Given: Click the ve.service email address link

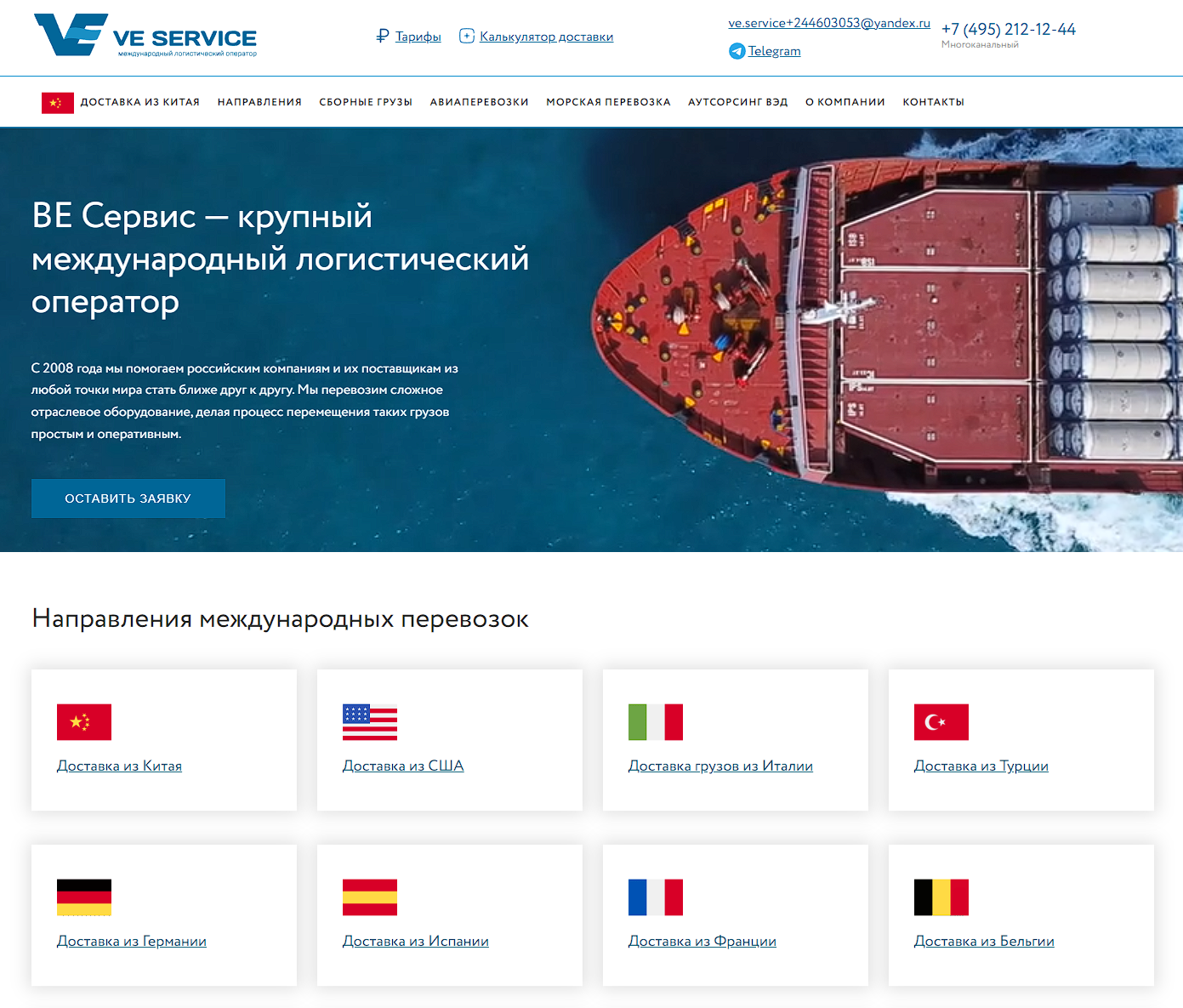Looking at the screenshot, I should pyautogui.click(x=829, y=23).
